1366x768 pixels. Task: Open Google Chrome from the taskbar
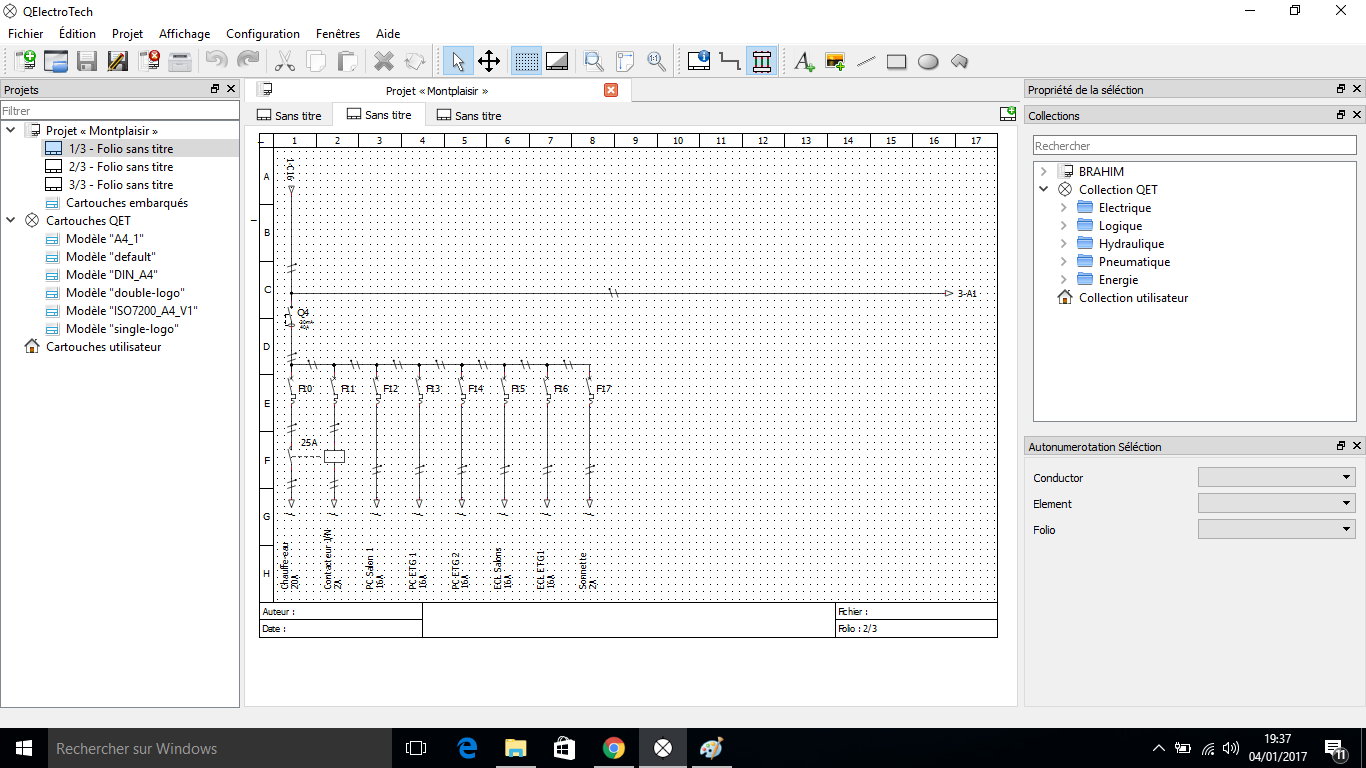point(614,748)
